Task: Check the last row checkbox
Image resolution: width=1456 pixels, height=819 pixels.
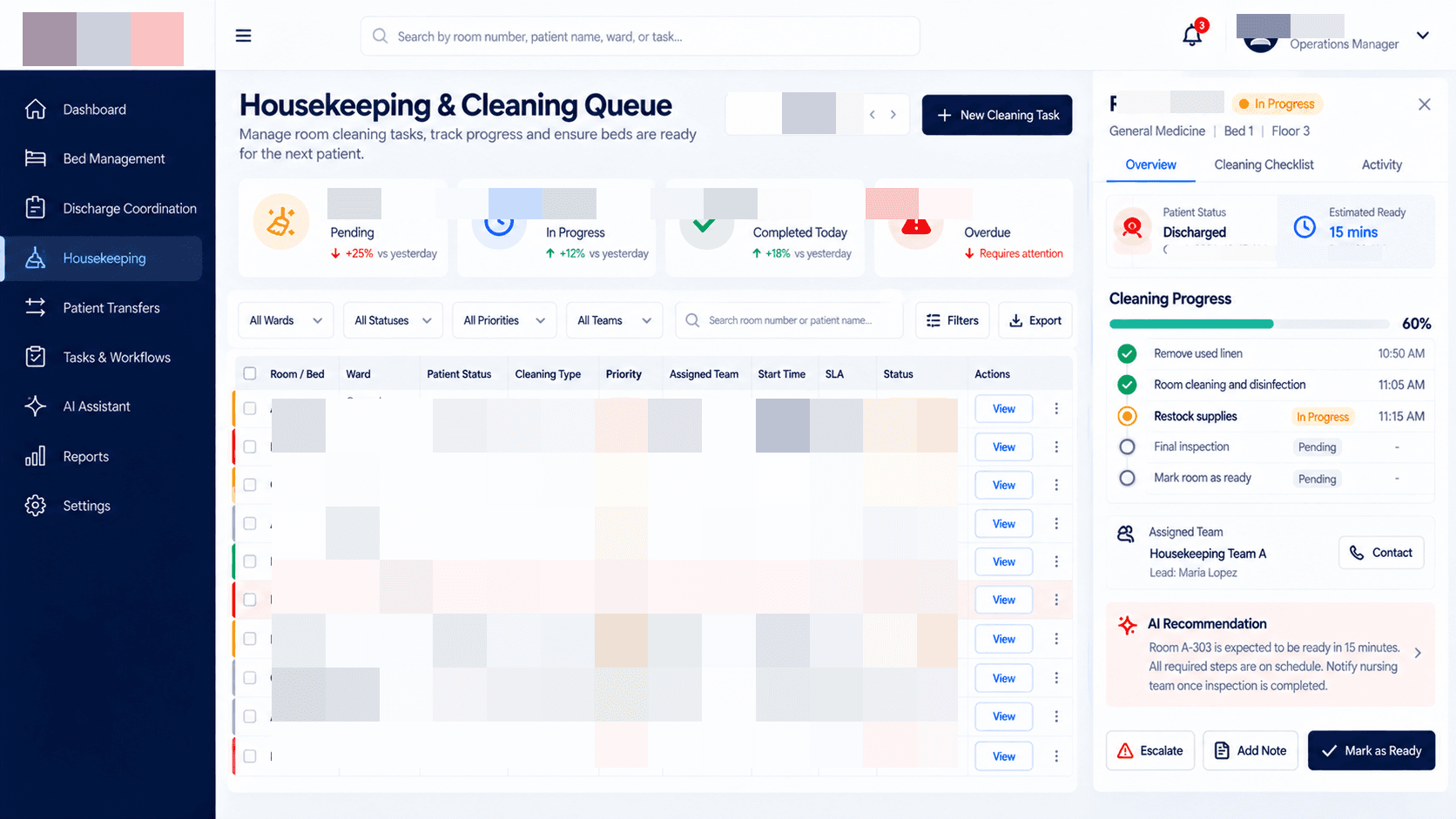Action: pos(250,756)
